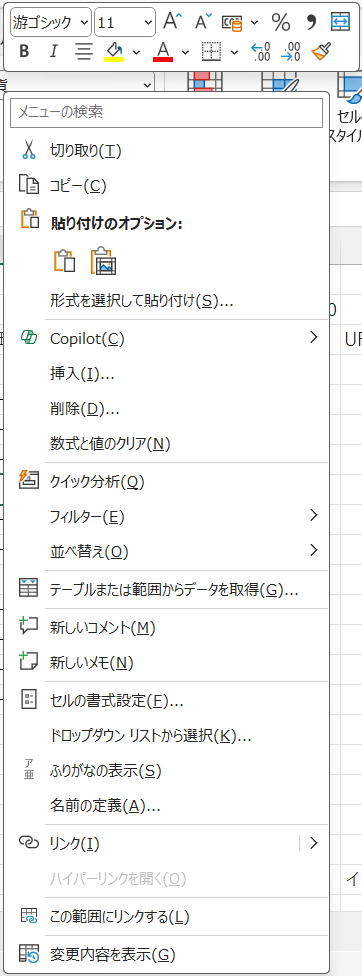The image size is (362, 976).
Task: Apply yellow fill color bucket
Action: tap(114, 52)
